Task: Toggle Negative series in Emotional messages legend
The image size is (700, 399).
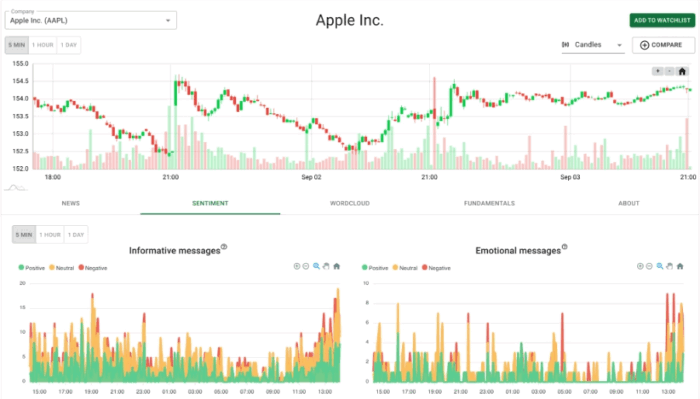Action: tap(436, 268)
